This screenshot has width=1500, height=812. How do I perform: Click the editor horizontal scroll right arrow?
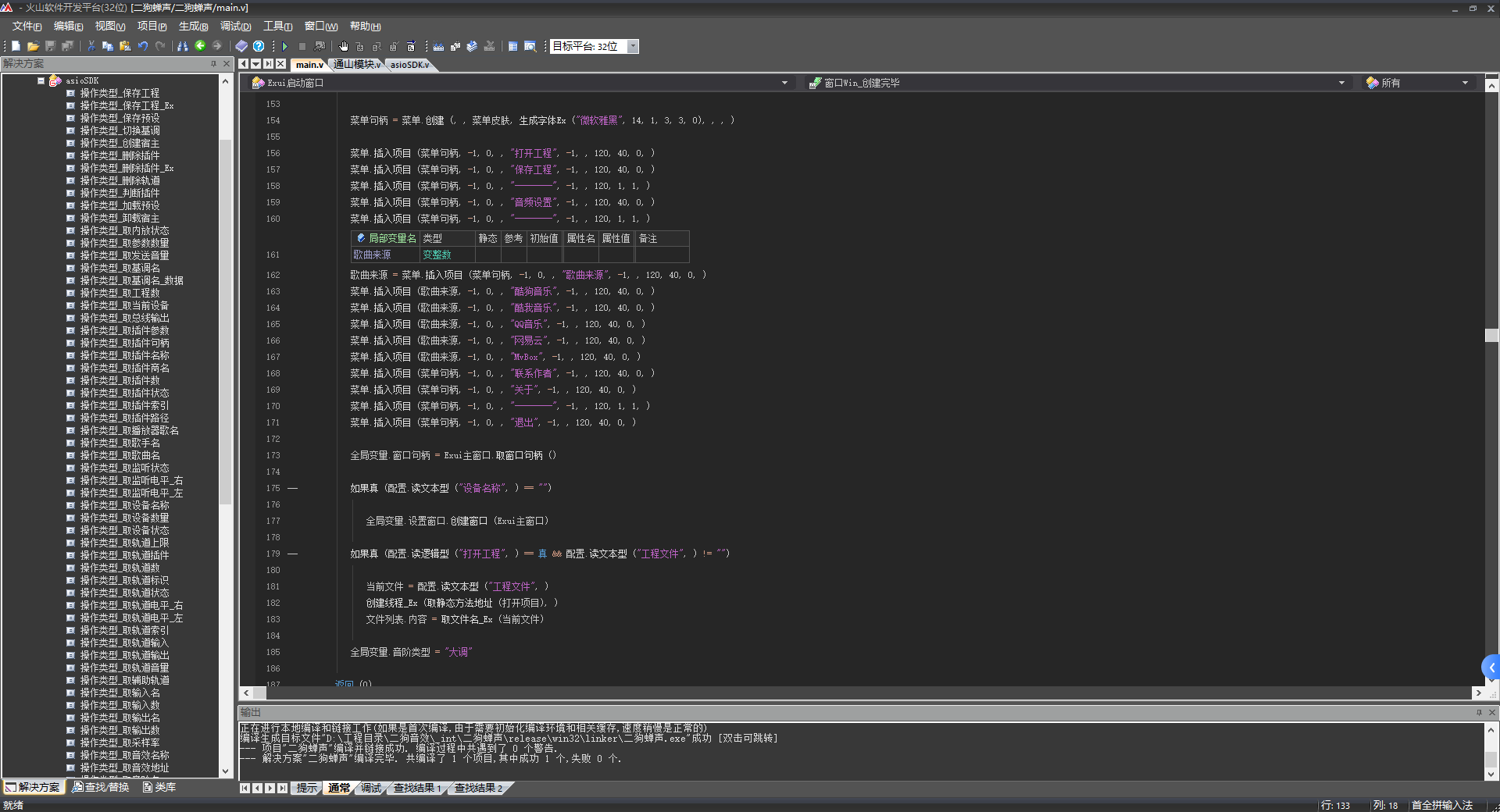pos(1477,693)
